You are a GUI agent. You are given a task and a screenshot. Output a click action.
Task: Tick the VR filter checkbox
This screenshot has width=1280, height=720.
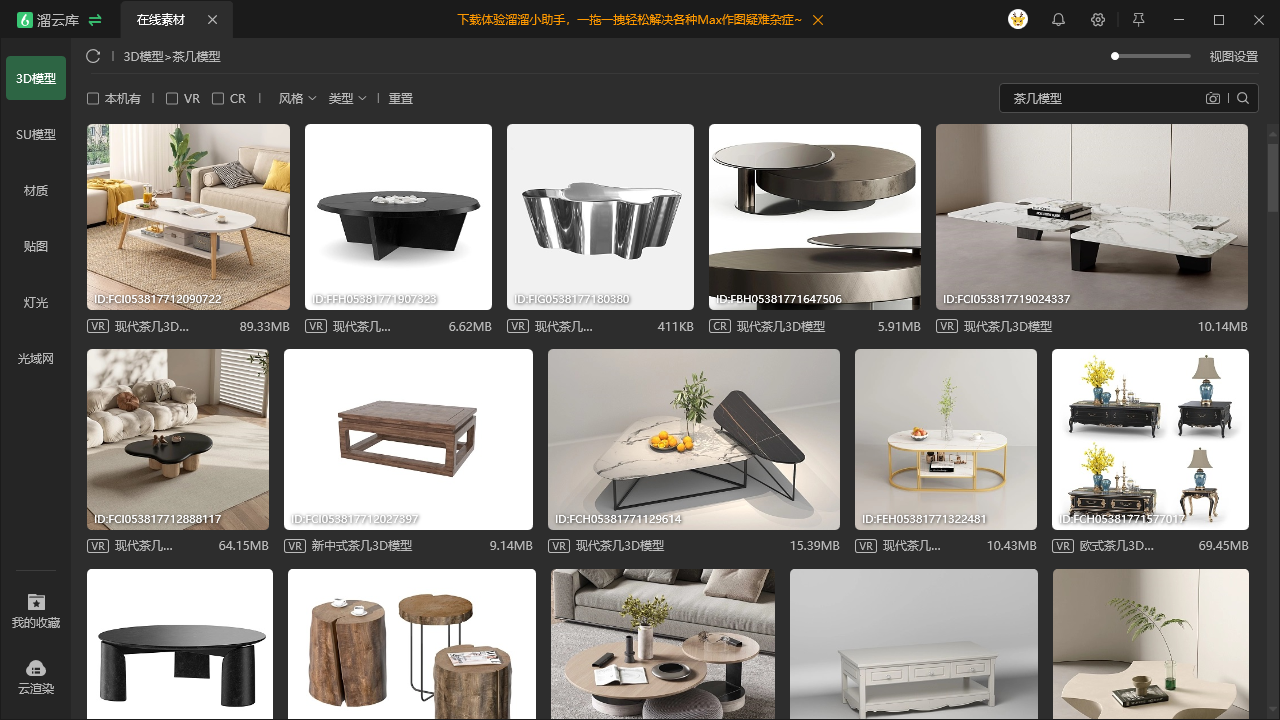click(x=172, y=99)
